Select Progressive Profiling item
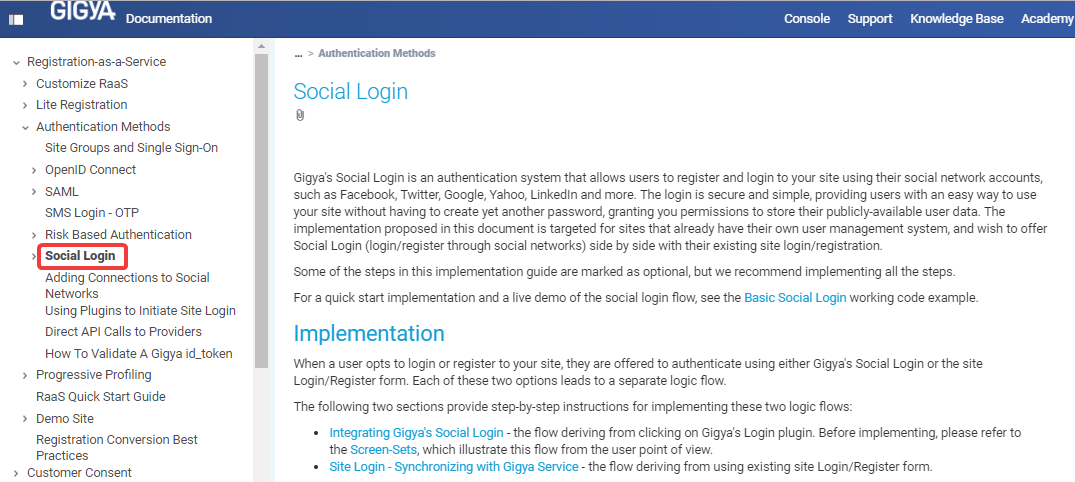Screen dimensions: 1075x482 tap(94, 374)
